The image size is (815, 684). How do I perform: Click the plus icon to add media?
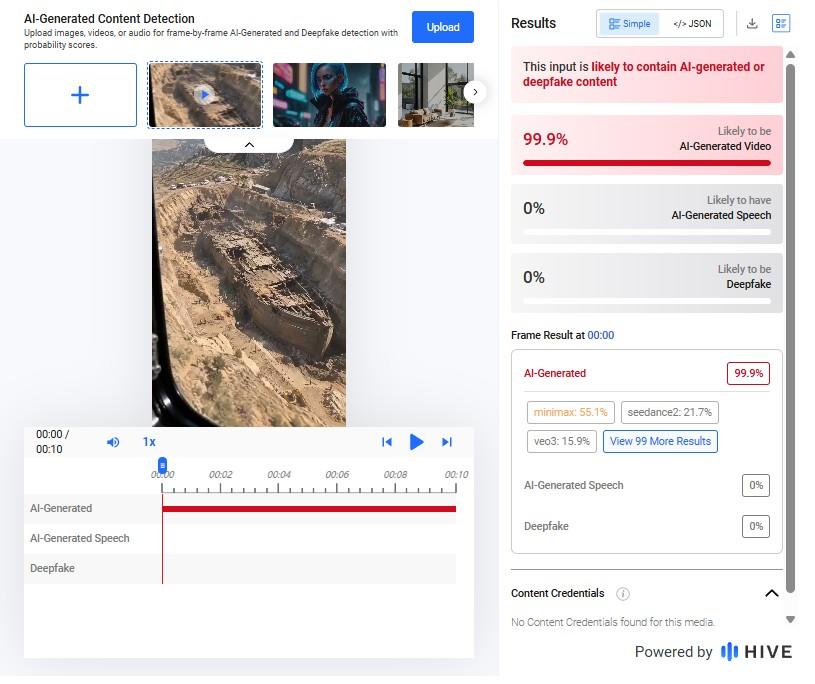pyautogui.click(x=80, y=95)
